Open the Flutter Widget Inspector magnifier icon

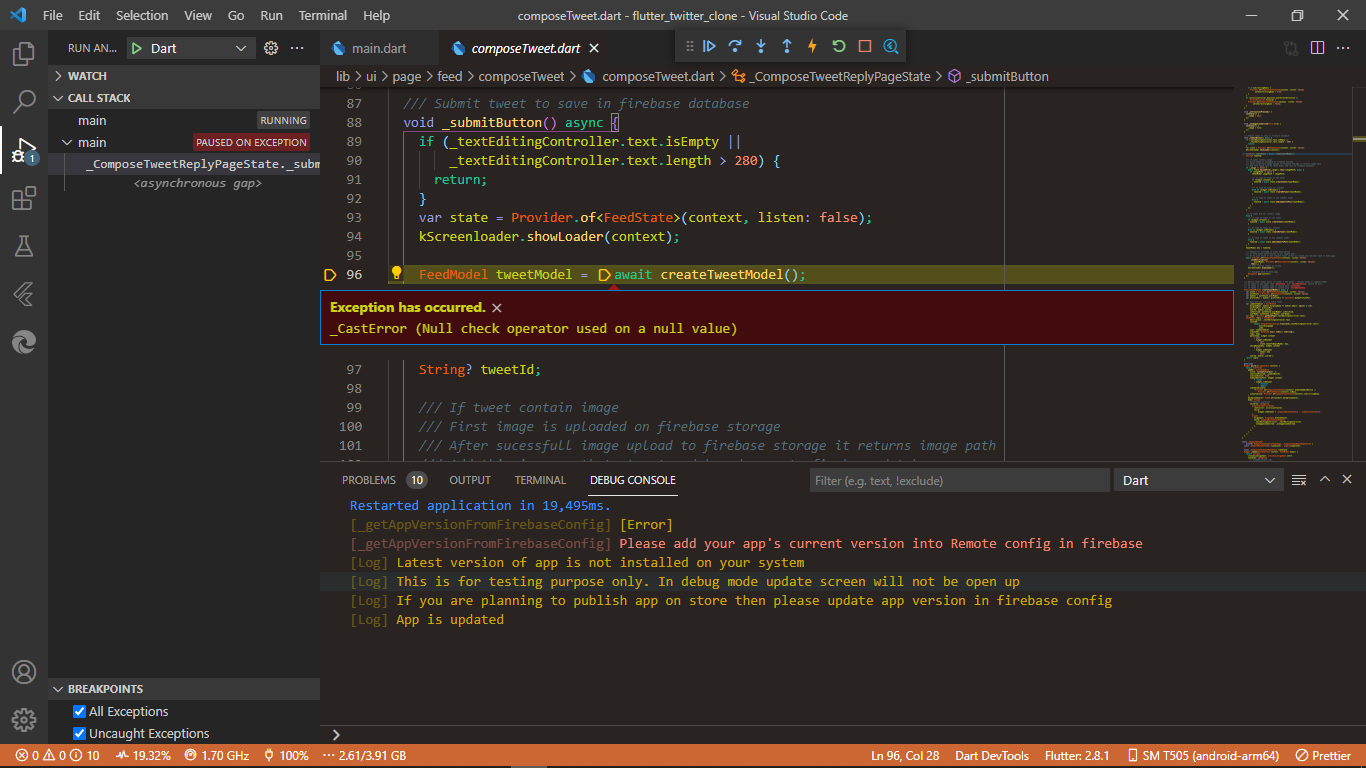coord(889,46)
